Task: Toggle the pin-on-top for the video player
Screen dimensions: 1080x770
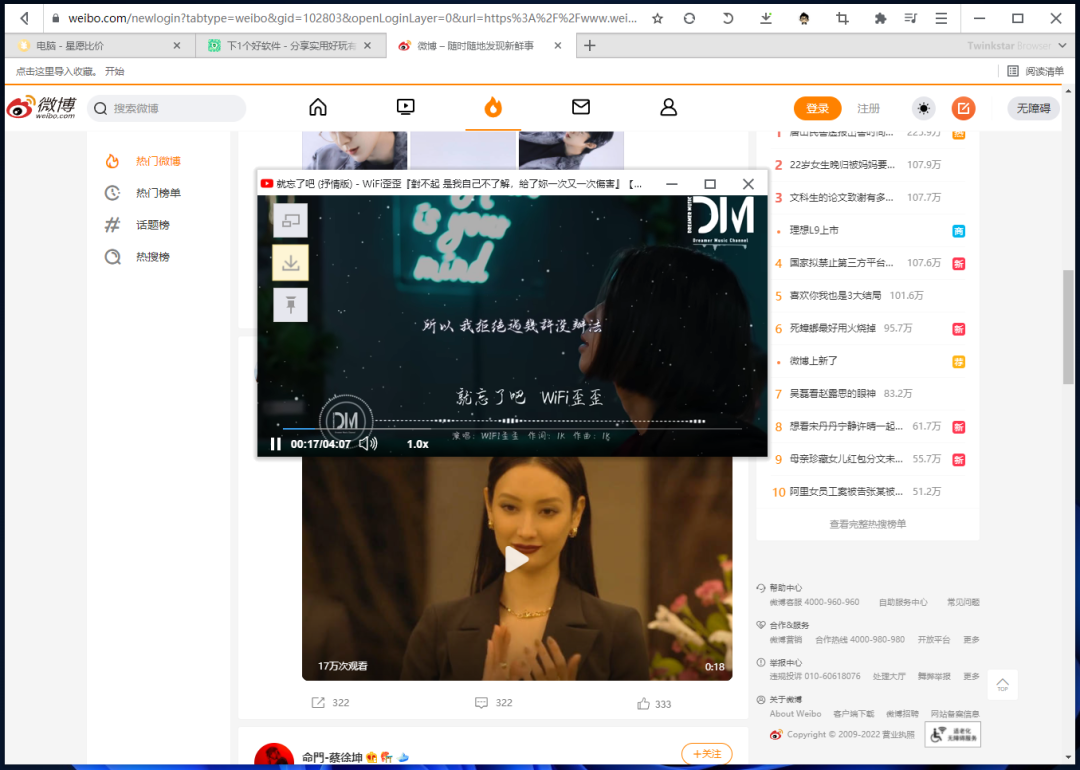Action: 290,305
